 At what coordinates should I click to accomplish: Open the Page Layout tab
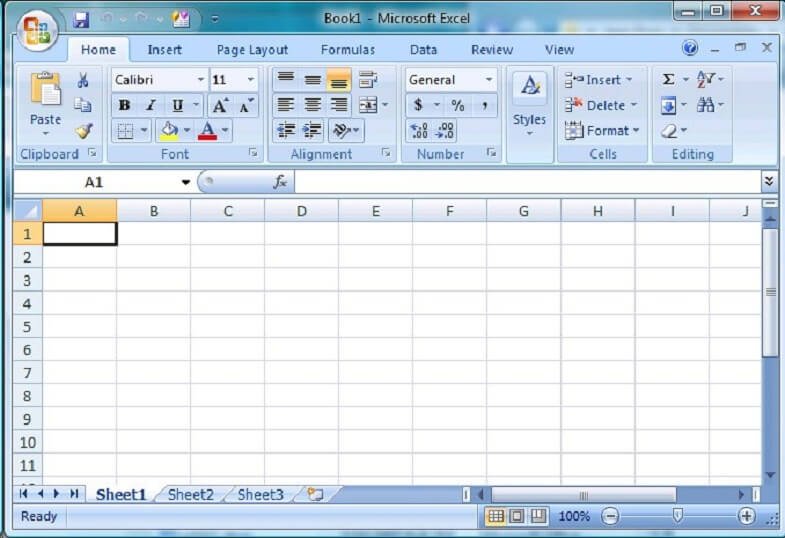pos(252,50)
